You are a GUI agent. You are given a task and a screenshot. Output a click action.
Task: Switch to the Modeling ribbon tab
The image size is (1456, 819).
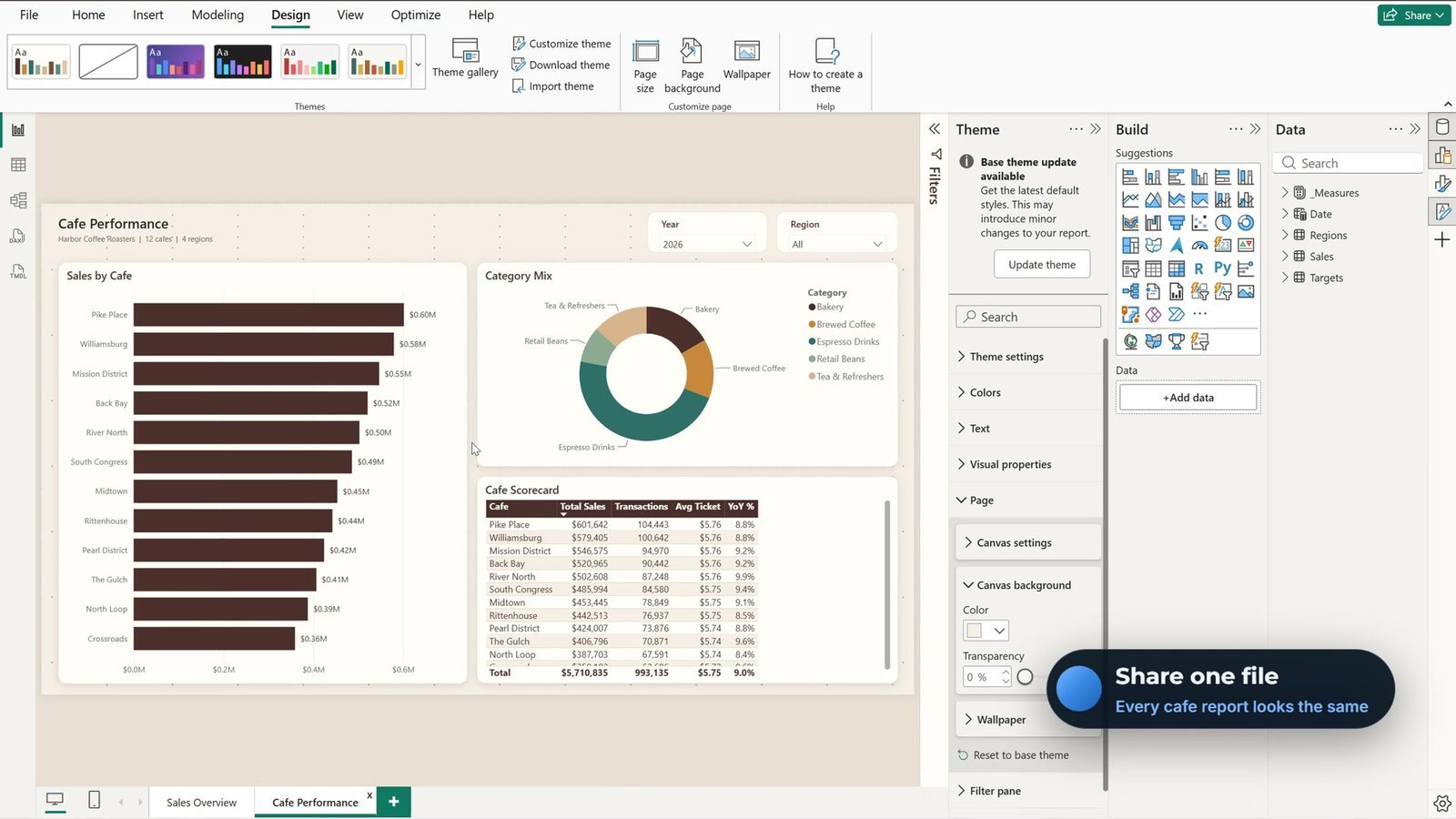[x=217, y=15]
